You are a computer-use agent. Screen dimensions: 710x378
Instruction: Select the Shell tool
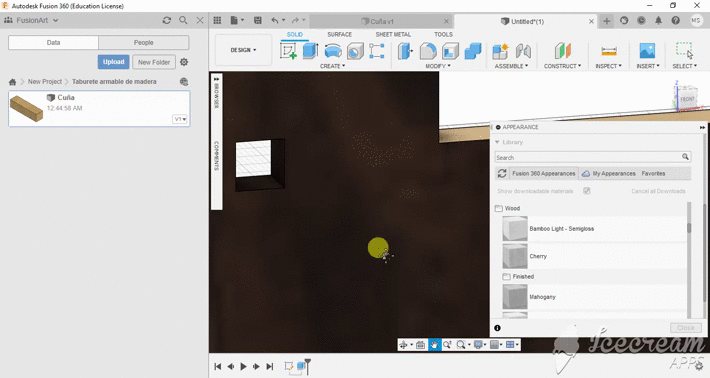pyautogui.click(x=450, y=51)
